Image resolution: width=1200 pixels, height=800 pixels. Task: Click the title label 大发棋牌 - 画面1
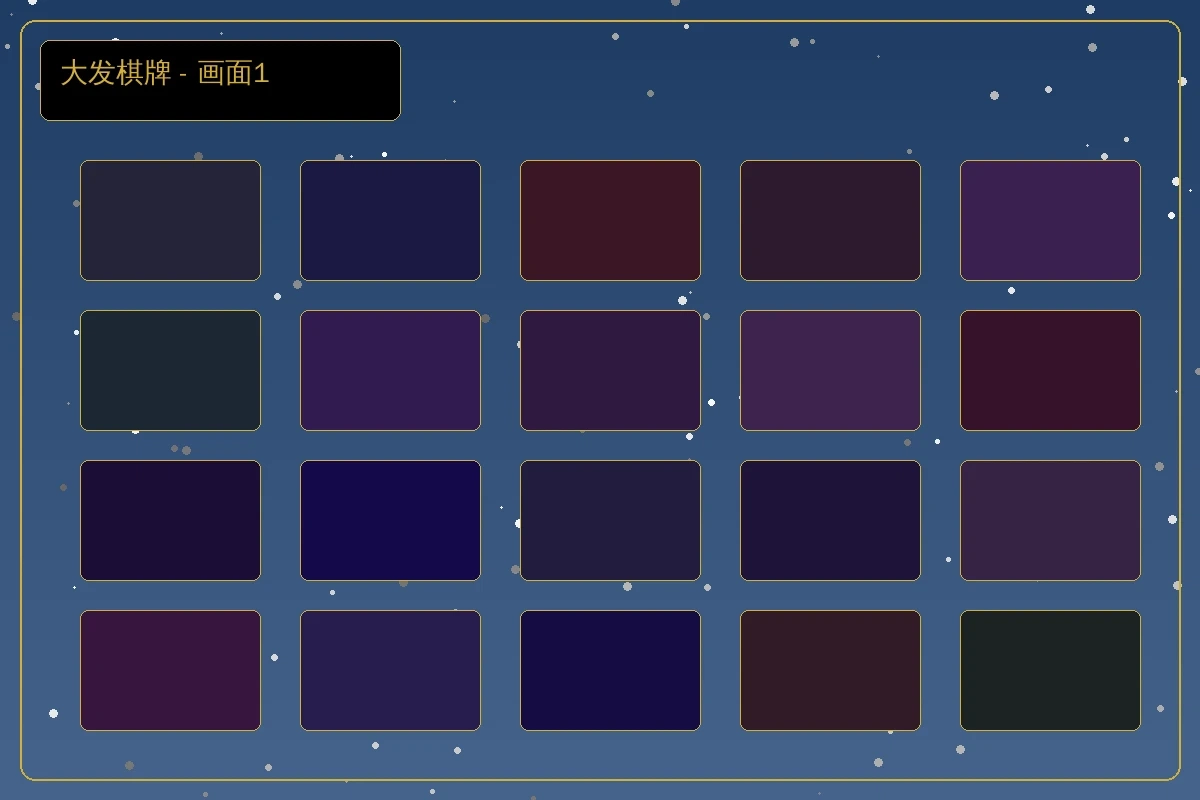coord(165,74)
